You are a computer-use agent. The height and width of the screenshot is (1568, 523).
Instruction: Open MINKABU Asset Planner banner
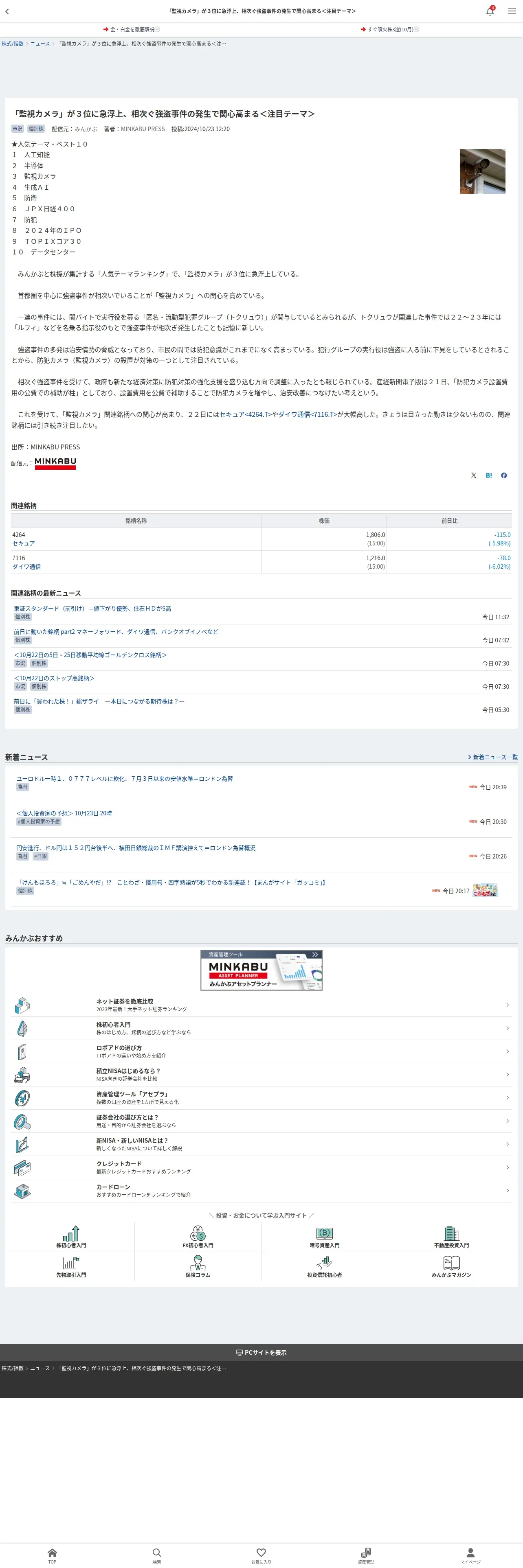click(261, 970)
